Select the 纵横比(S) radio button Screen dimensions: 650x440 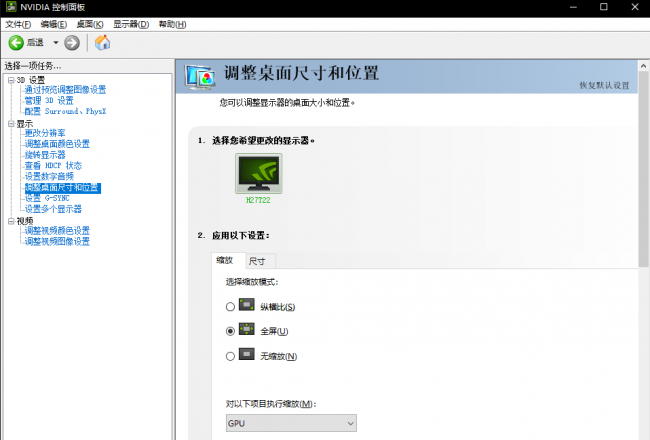click(230, 307)
